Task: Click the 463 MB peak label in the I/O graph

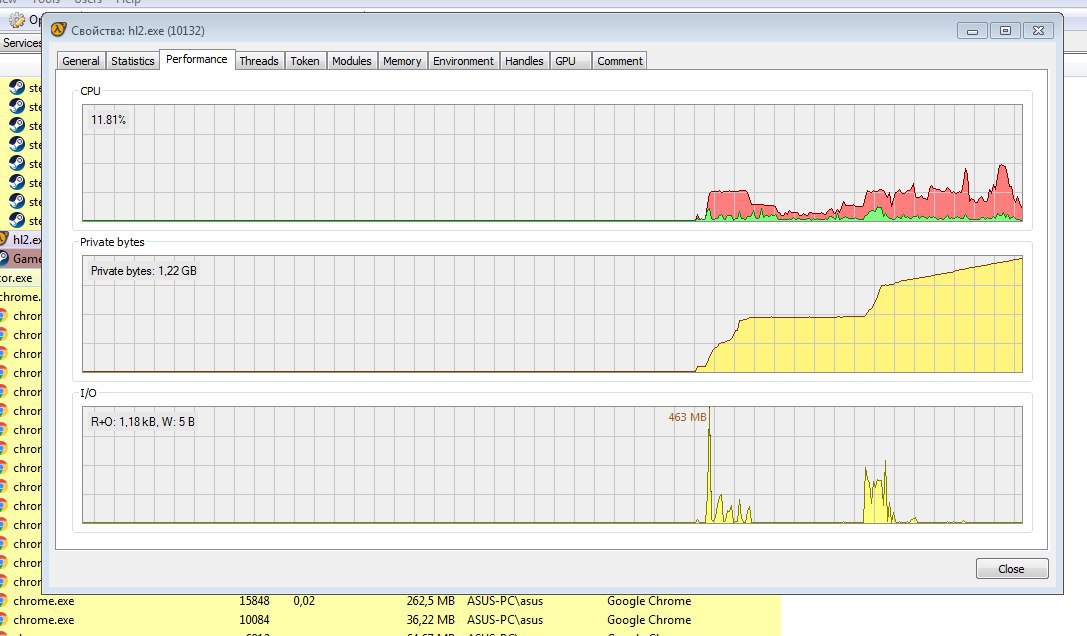Action: pyautogui.click(x=687, y=418)
